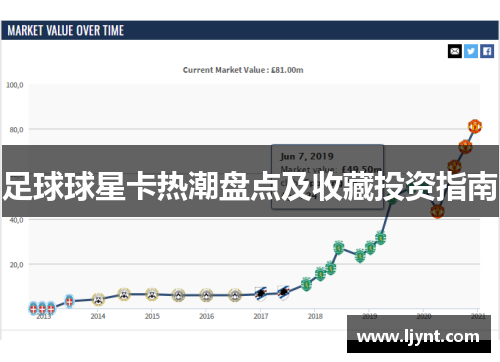This screenshot has height=362, width=500.
Task: Click the Current Market Value label
Action: pos(243,70)
